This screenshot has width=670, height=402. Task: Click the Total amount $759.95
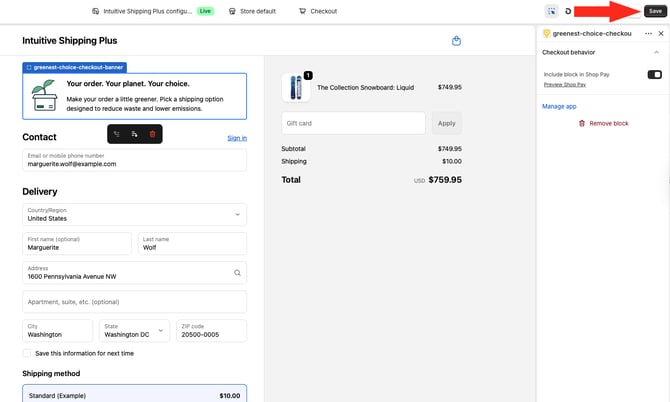[x=445, y=180]
